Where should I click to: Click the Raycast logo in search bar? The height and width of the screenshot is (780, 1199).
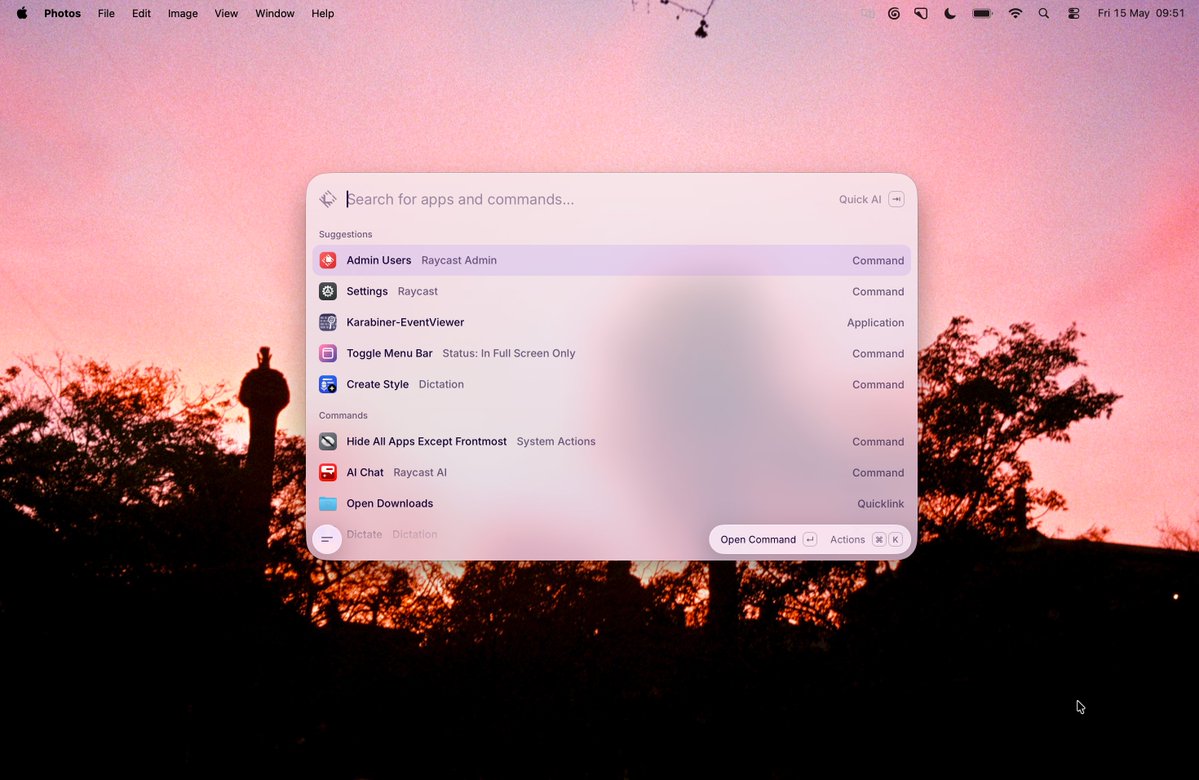point(328,199)
